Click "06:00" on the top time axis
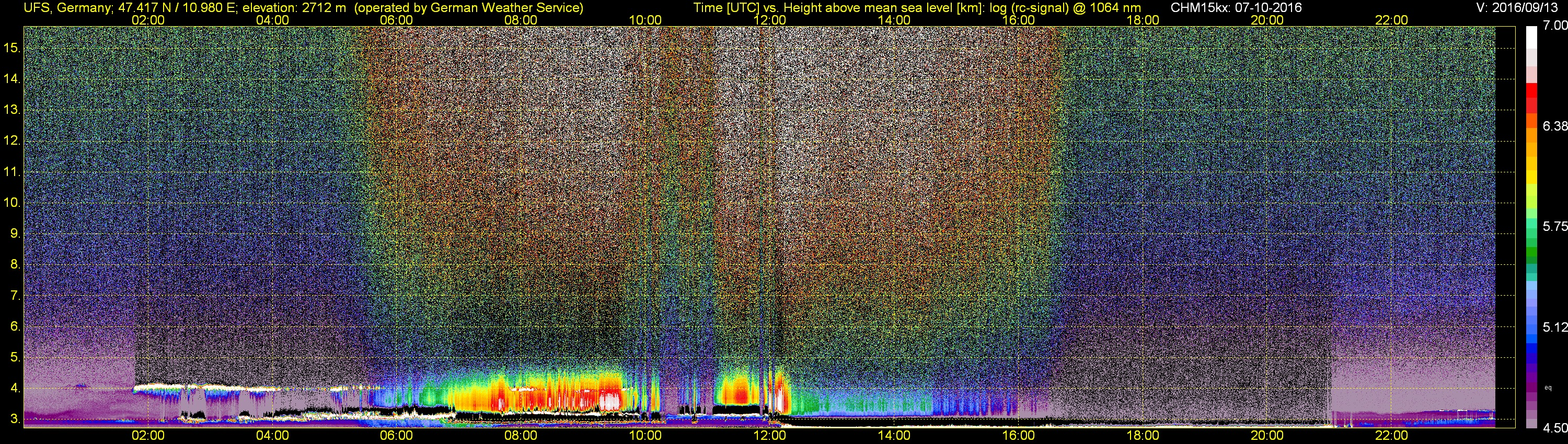Screen dimensions: 1568x444 tap(396, 20)
